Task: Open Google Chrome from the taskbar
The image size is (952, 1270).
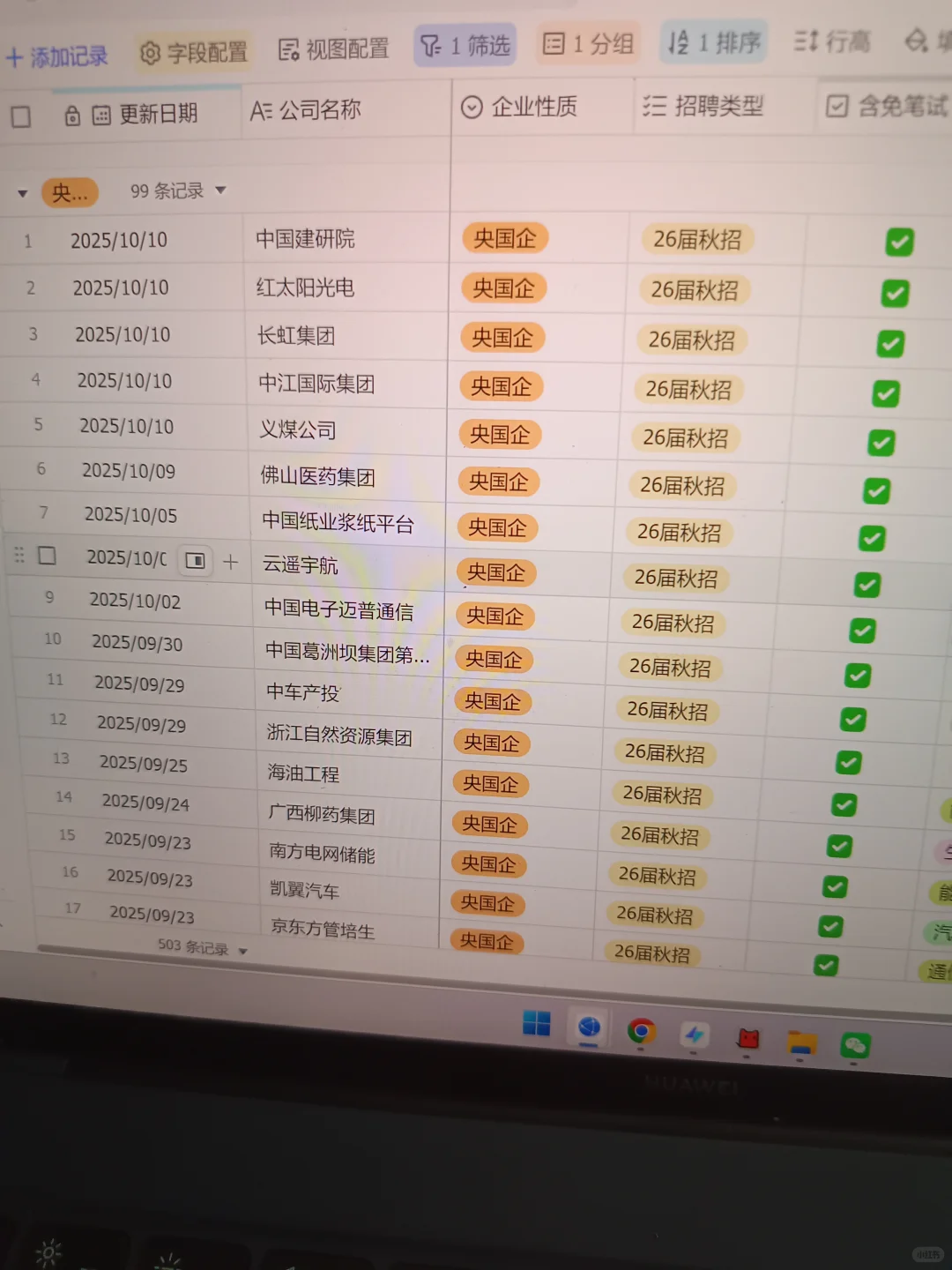Action: click(642, 1031)
